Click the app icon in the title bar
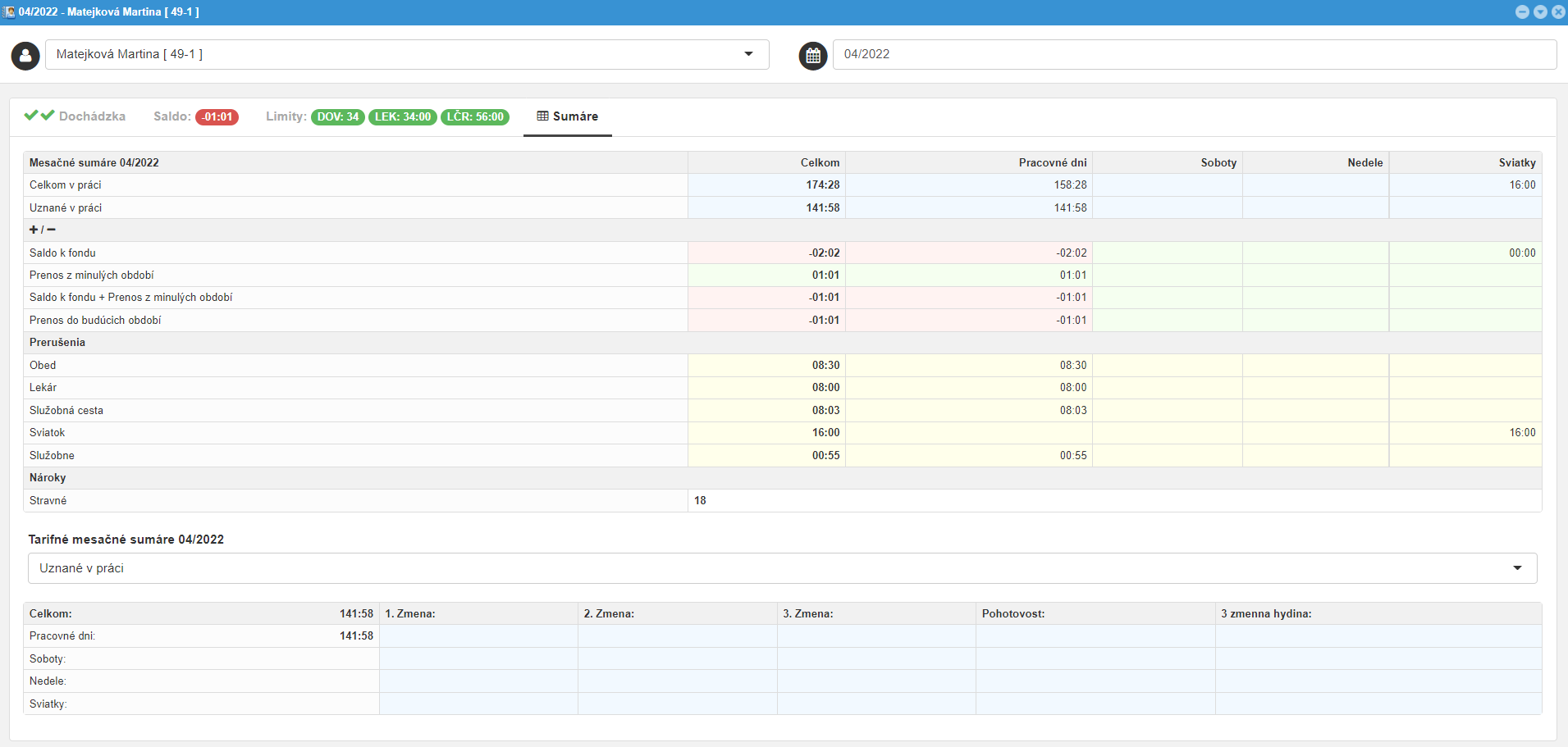 (x=9, y=11)
